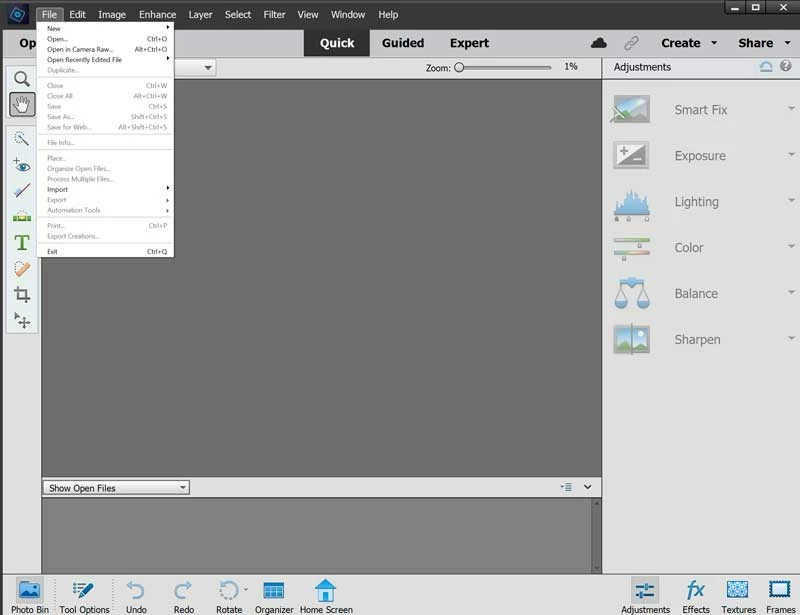
Task: Show the Frames panel
Action: pyautogui.click(x=780, y=596)
